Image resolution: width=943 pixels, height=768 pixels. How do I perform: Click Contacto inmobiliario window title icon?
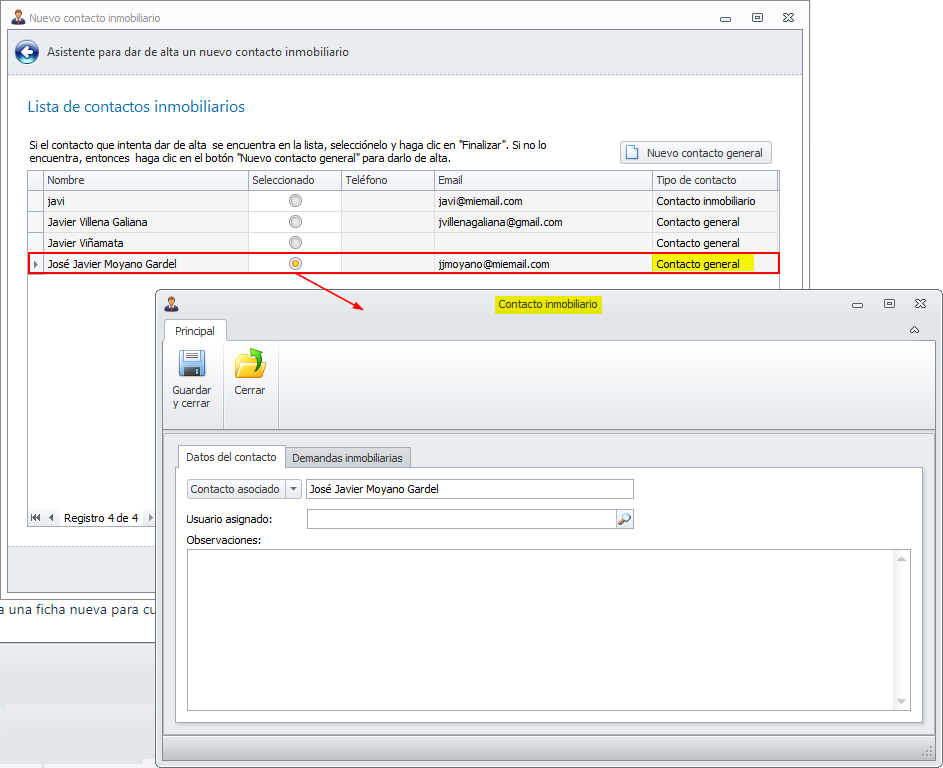[171, 304]
